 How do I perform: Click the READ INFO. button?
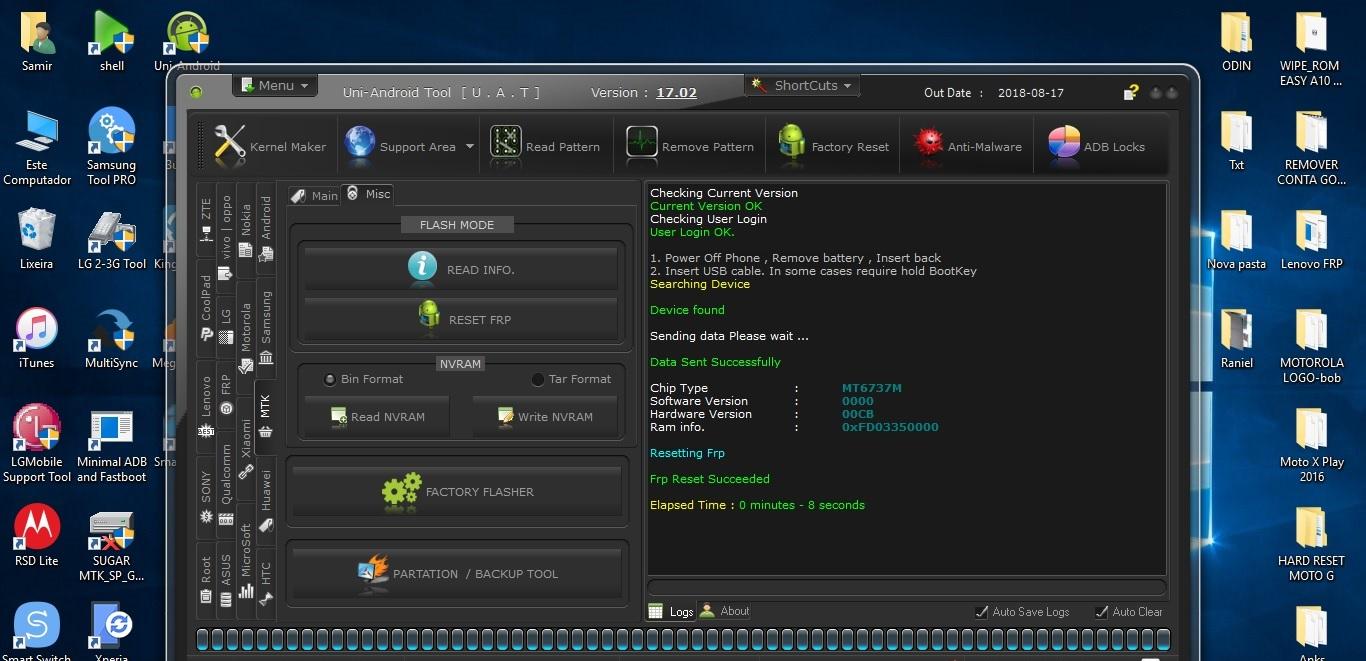click(460, 268)
